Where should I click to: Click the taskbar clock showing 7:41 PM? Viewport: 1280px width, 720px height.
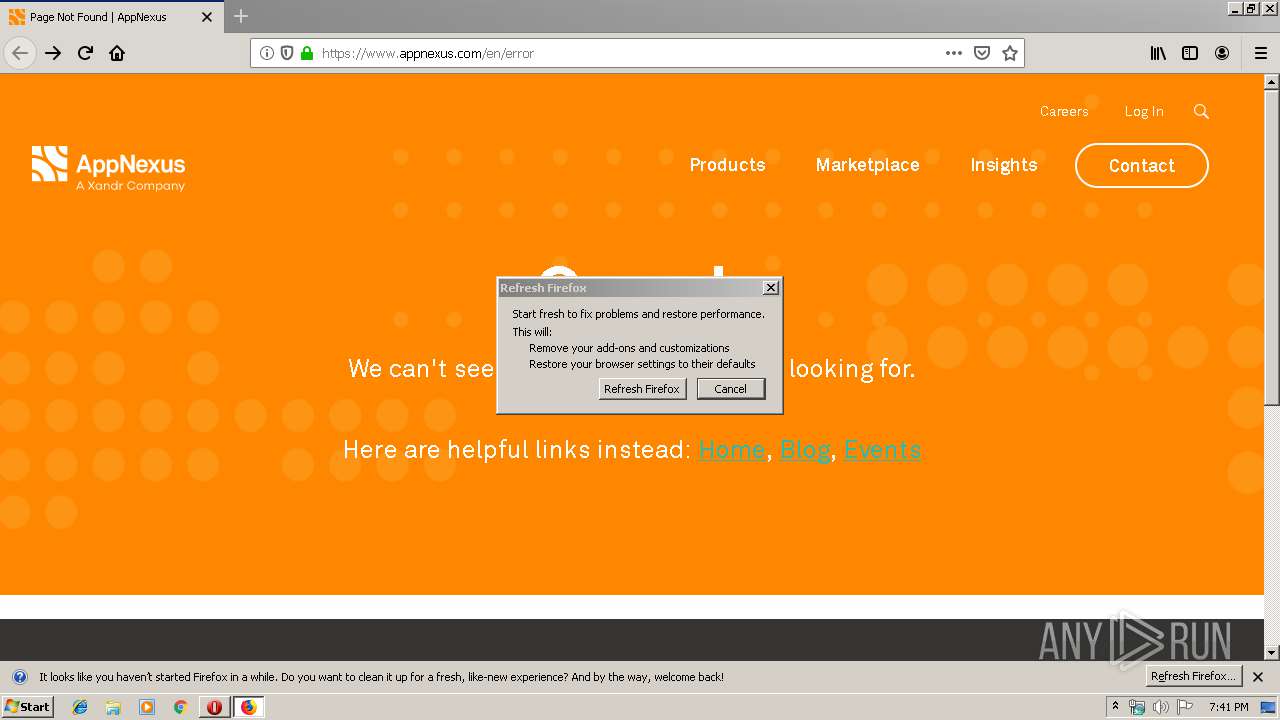pyautogui.click(x=1228, y=707)
